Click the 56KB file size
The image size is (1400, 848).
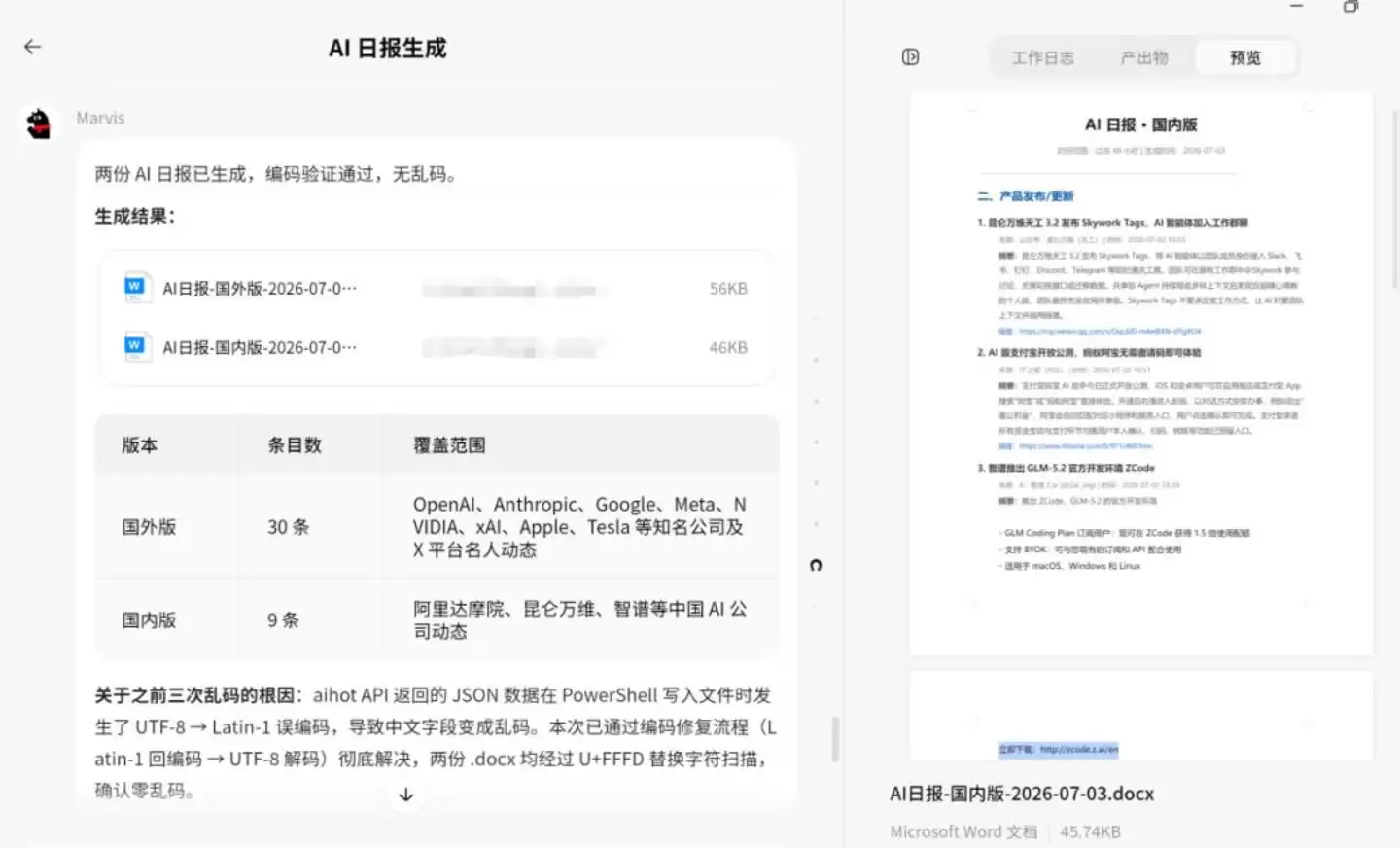[x=728, y=289]
